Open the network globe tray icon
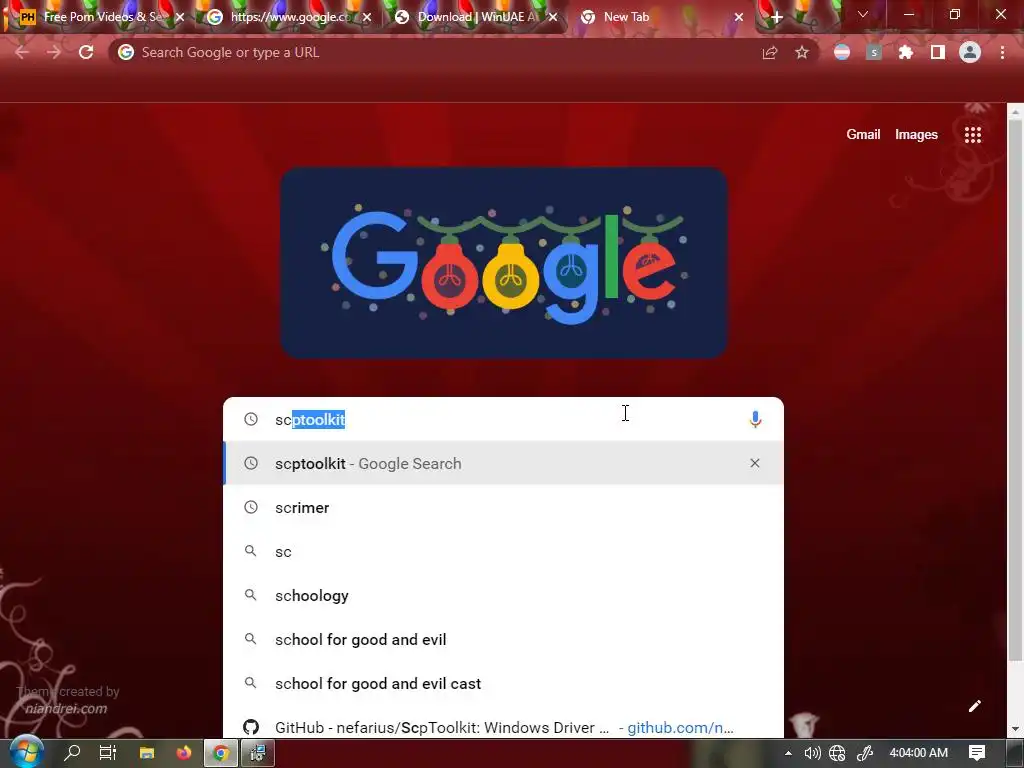Screen dimensions: 1024x768 click(x=837, y=753)
